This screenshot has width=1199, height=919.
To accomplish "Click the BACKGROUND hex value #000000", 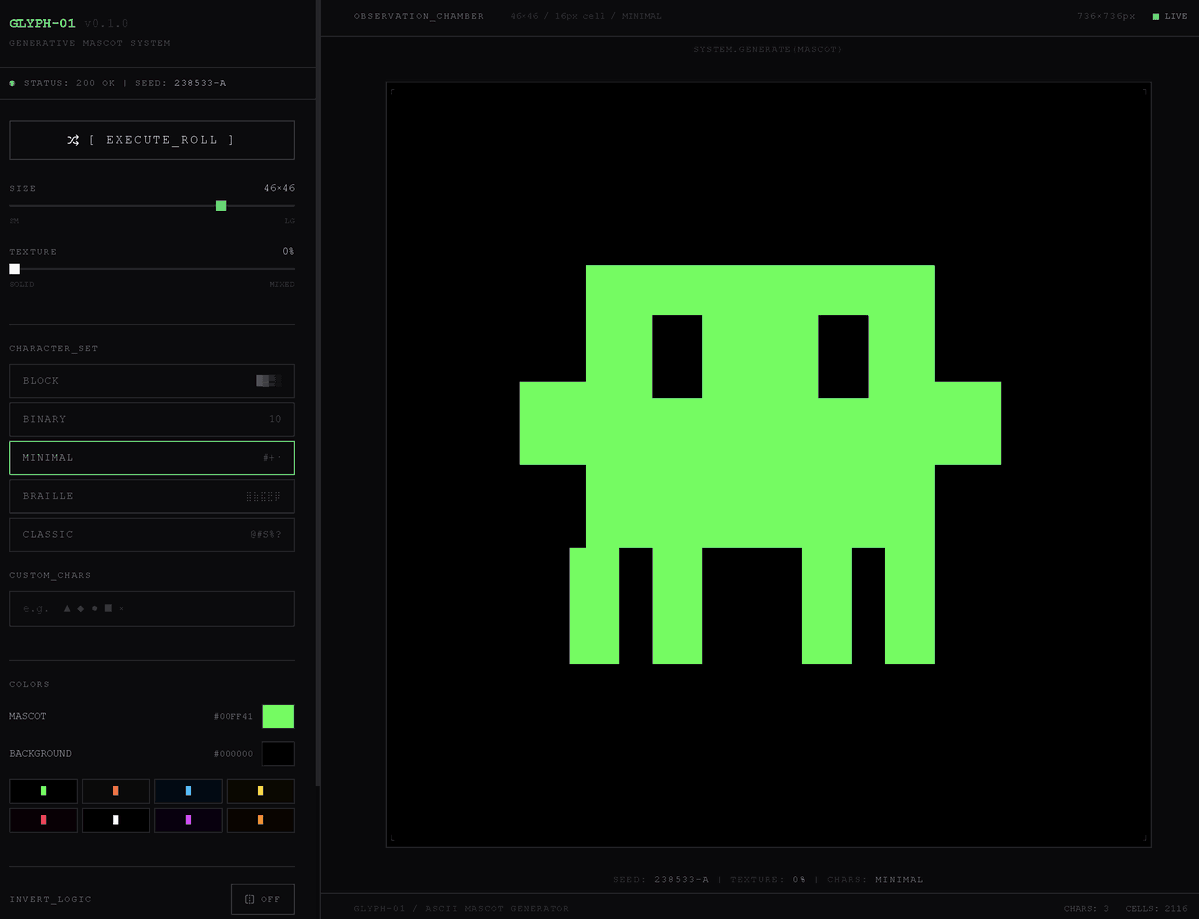I will (233, 754).
